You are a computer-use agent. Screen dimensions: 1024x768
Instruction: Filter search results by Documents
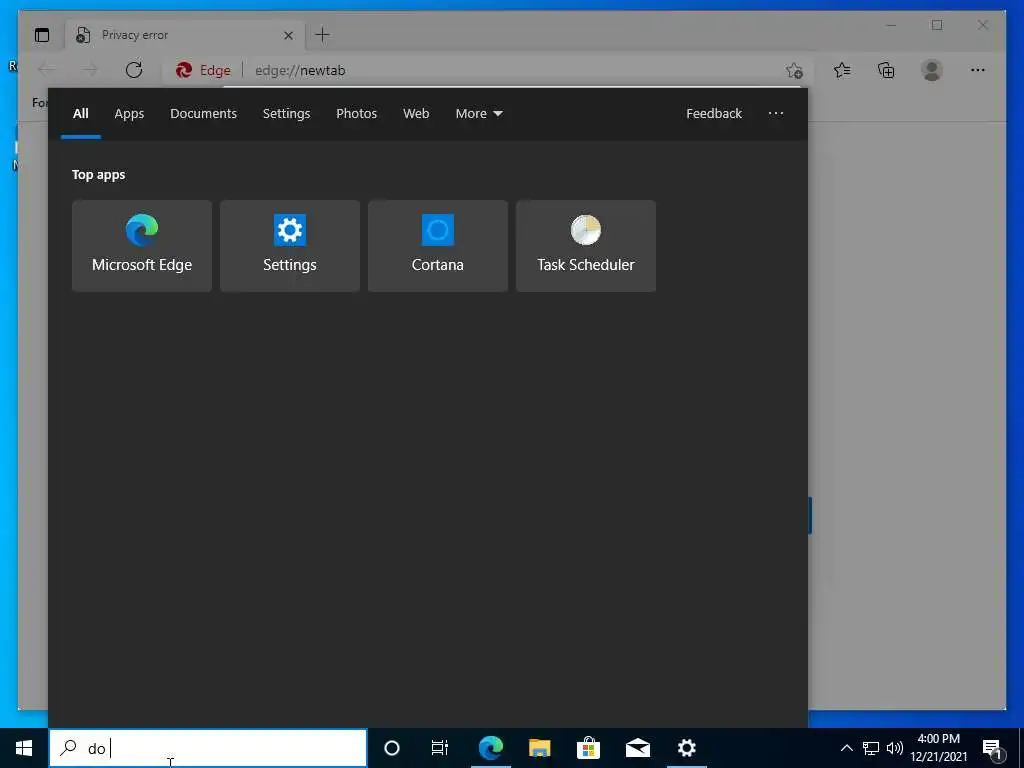pyautogui.click(x=203, y=114)
